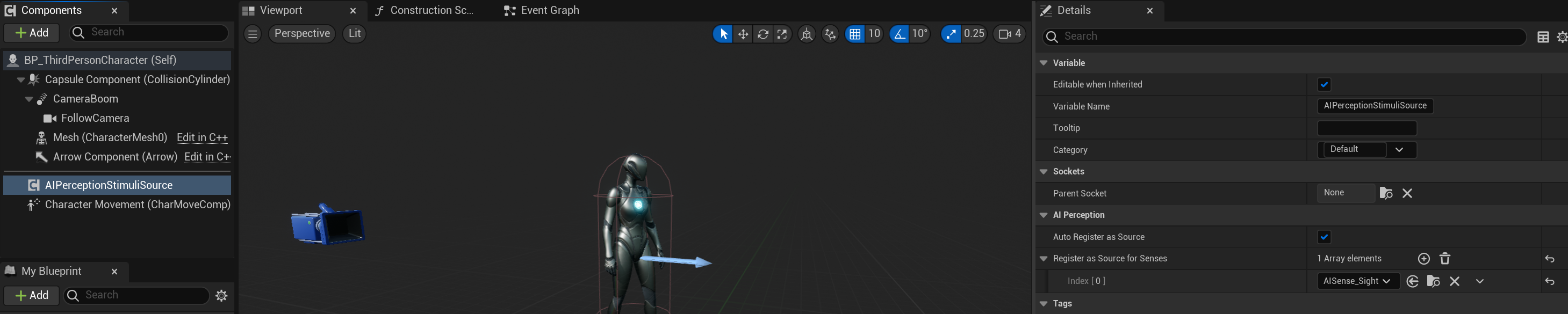This screenshot has width=1568, height=314.
Task: Toggle grid snapping icon
Action: click(x=854, y=34)
